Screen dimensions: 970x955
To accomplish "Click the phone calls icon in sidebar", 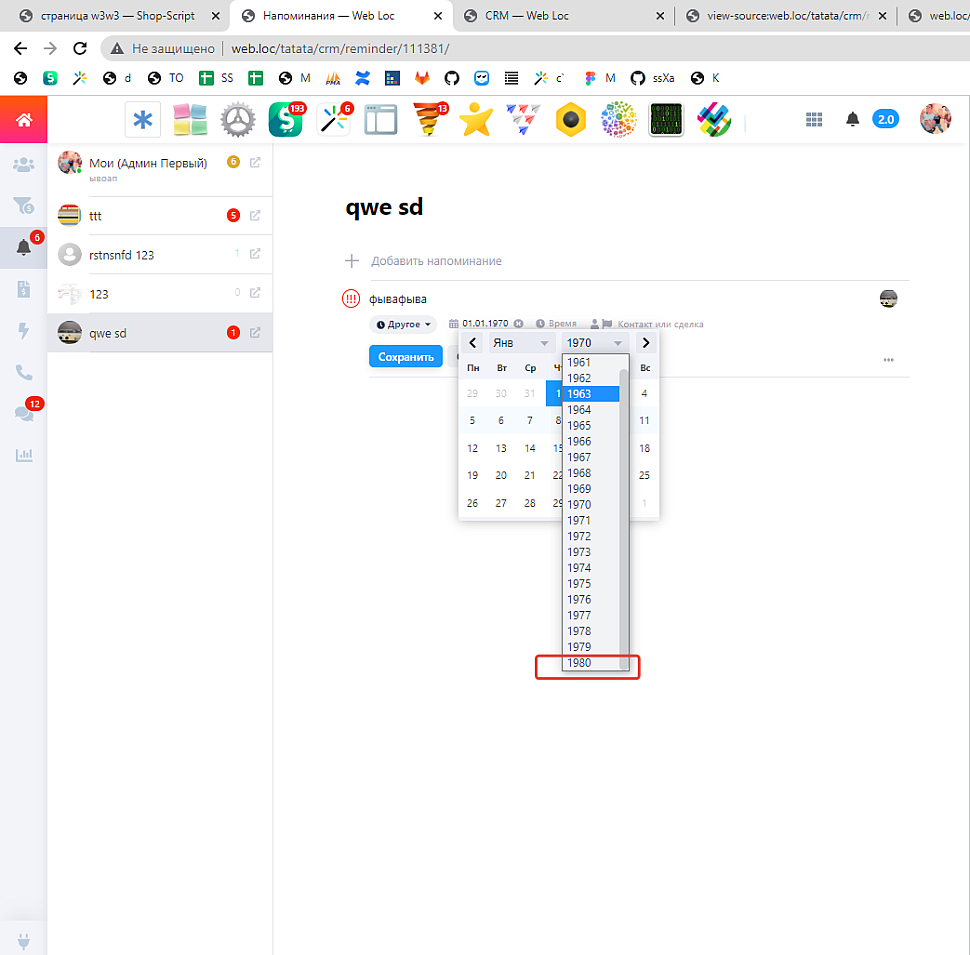I will pos(23,372).
